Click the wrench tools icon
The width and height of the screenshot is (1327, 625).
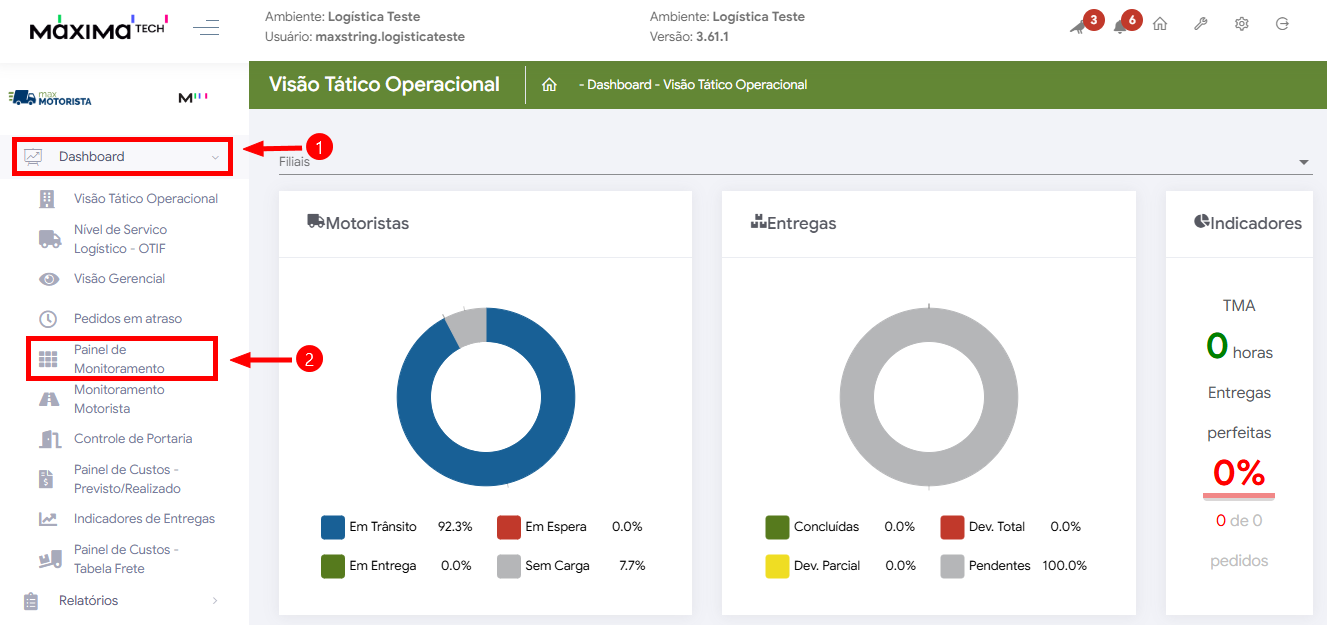pos(1201,24)
